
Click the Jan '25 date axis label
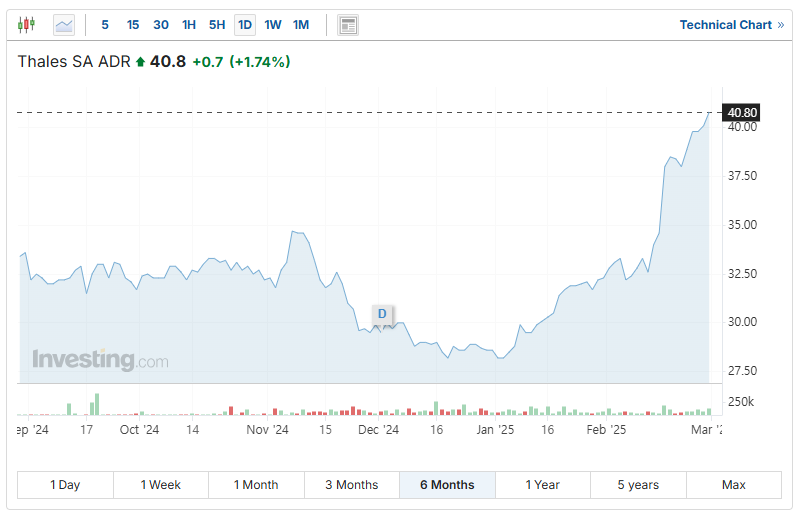[x=495, y=430]
